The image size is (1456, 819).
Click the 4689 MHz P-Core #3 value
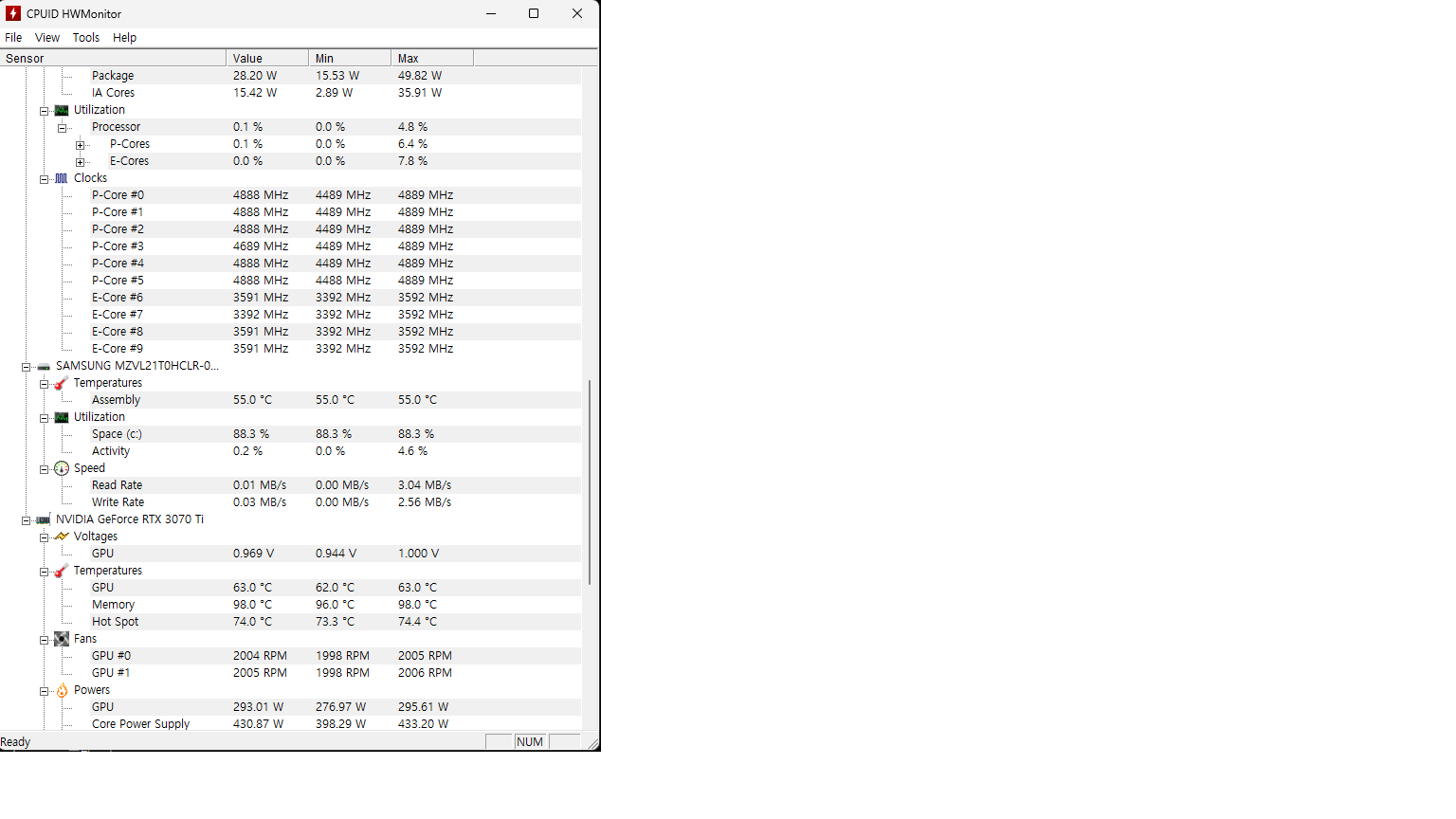click(x=261, y=246)
